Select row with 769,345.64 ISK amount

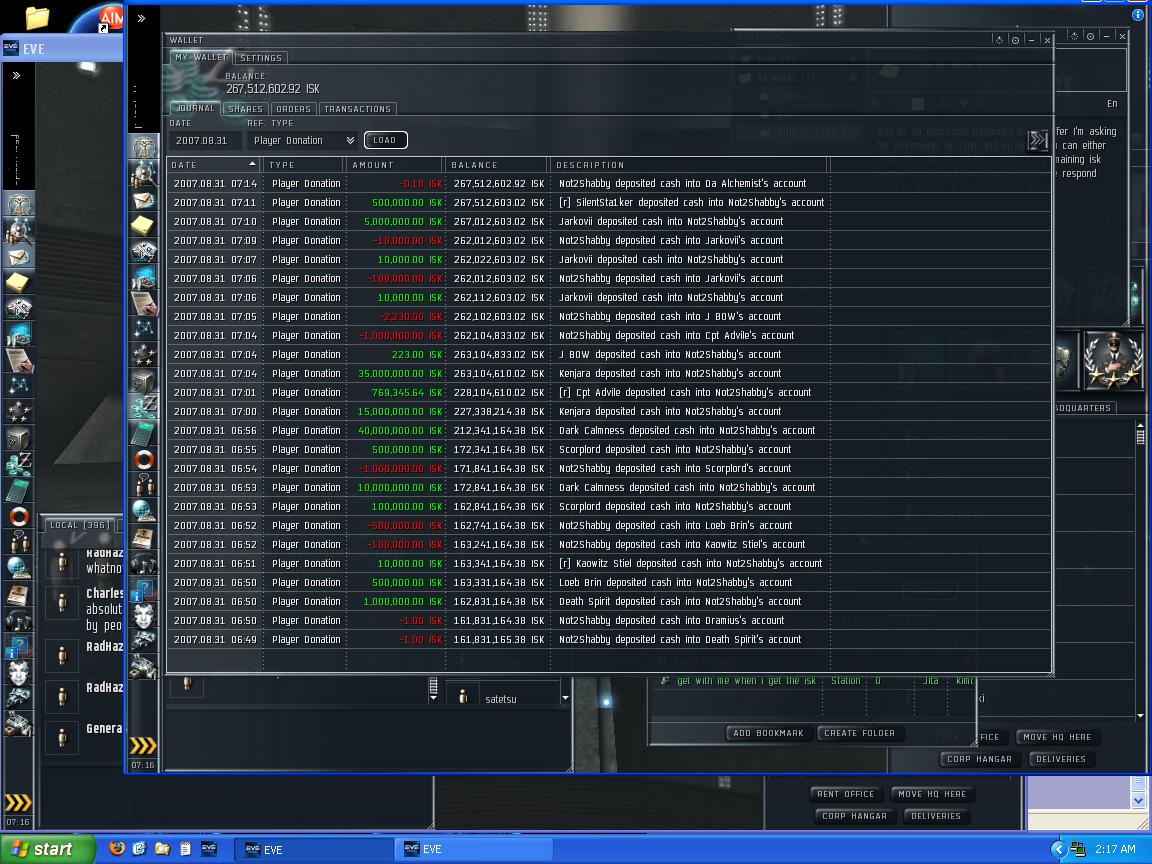click(609, 392)
